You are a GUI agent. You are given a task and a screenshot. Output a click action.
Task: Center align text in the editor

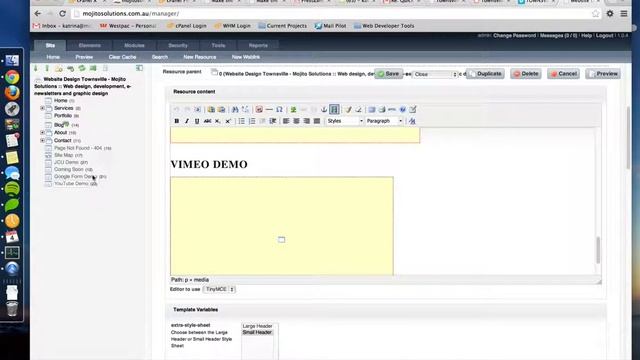pyautogui.click(x=296, y=121)
